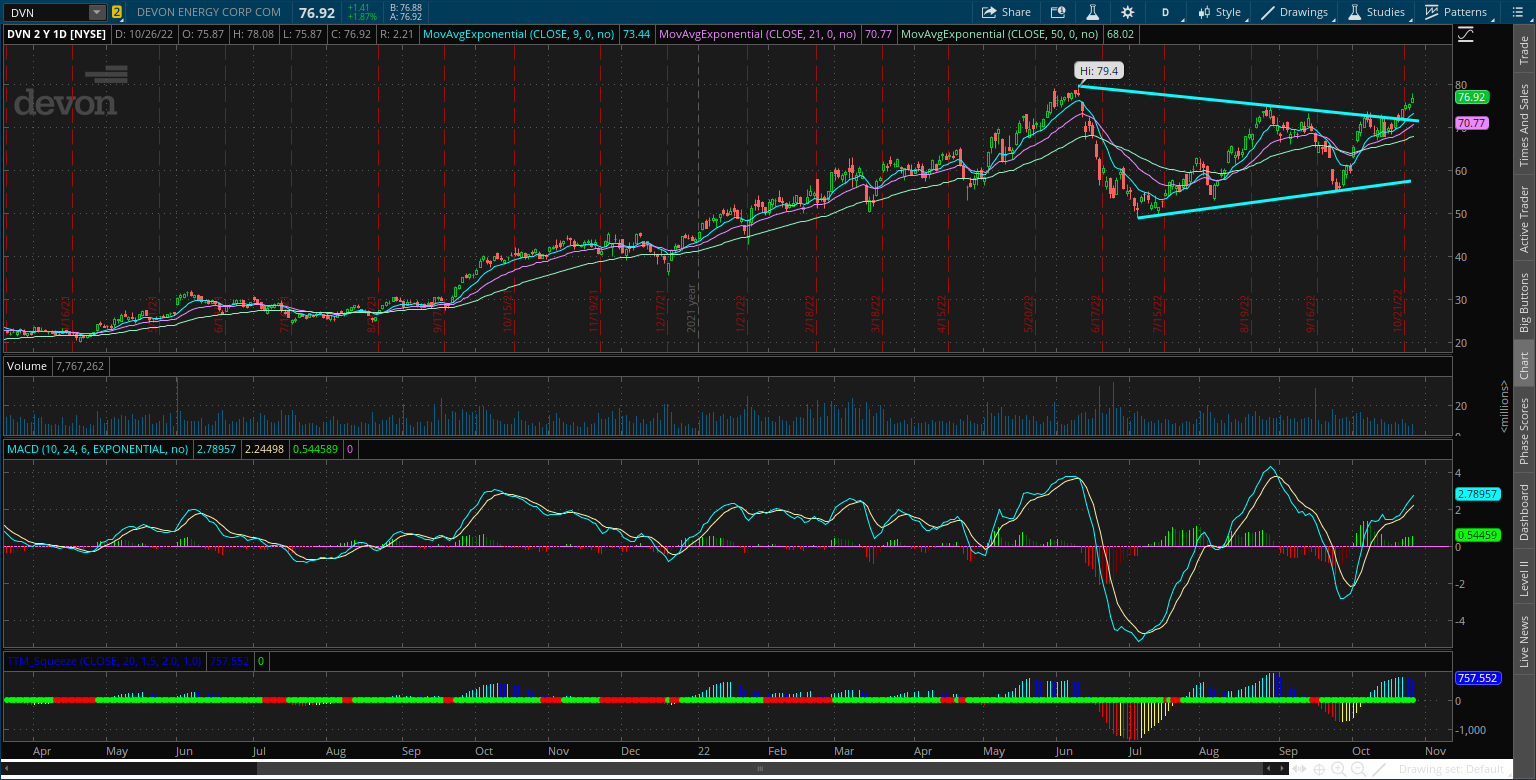
Task: Click the MovAvgExponential (CLOSE, 21) study label
Action: tap(757, 34)
